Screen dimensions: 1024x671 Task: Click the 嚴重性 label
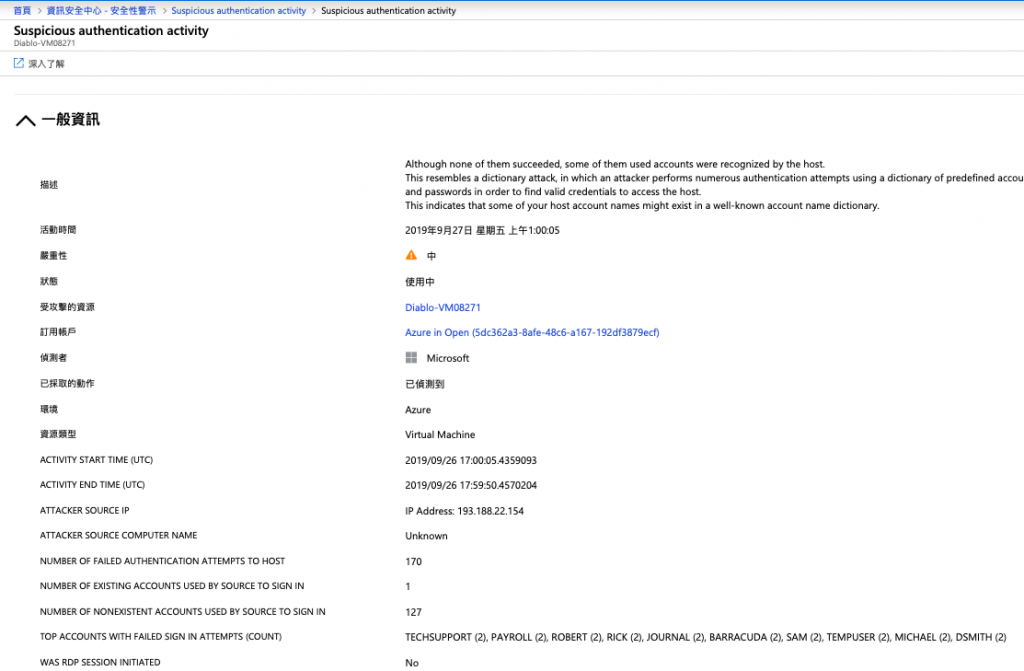(54, 255)
